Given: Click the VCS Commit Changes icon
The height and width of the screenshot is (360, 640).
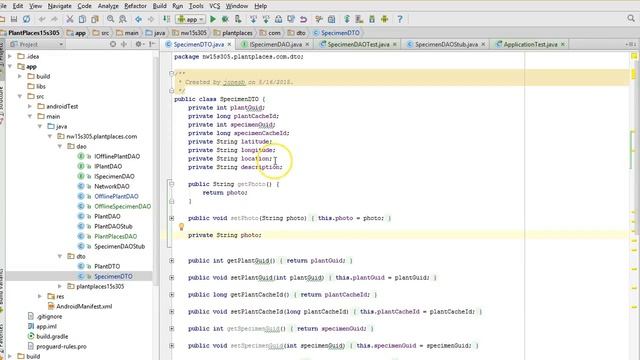Looking at the screenshot, I should click(266, 19).
